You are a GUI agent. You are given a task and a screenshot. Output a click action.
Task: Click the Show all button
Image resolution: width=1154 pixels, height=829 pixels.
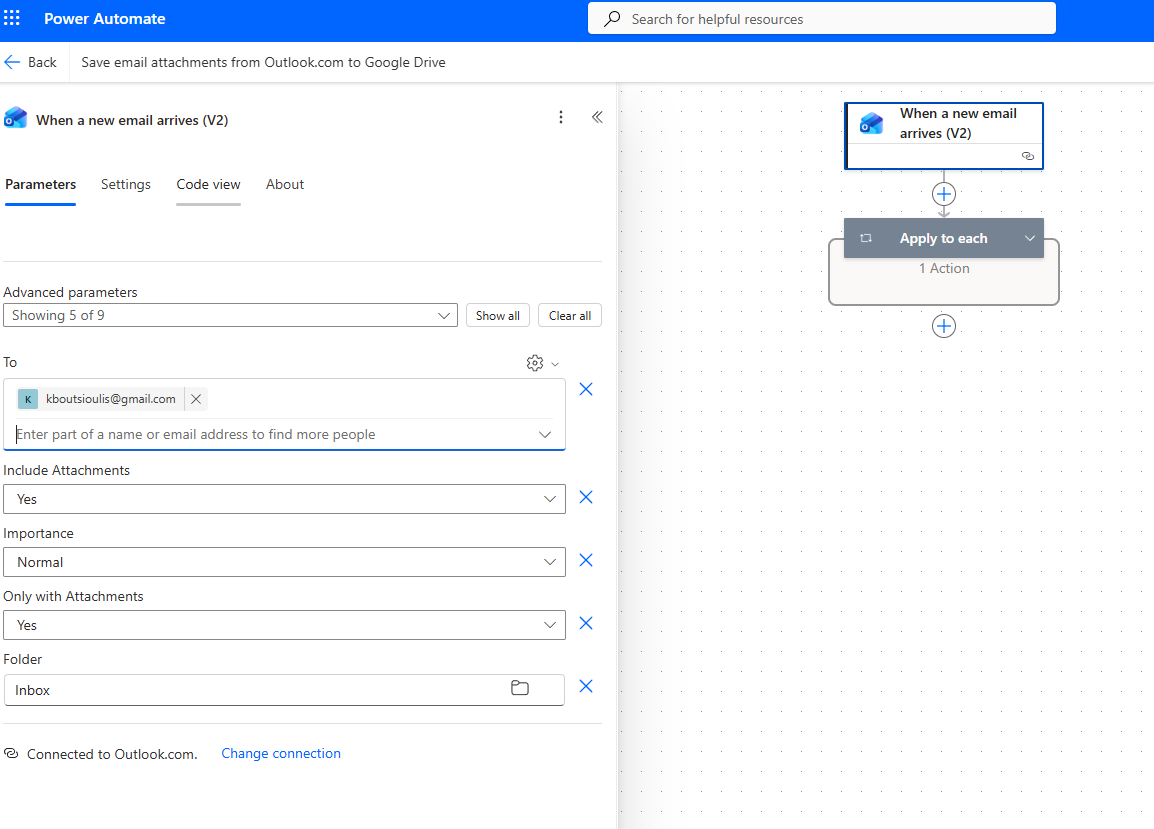point(497,315)
